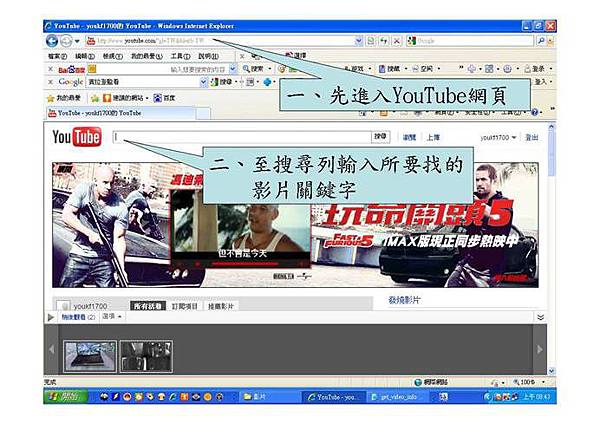Open the 檢視(V) menu

pos(112,56)
